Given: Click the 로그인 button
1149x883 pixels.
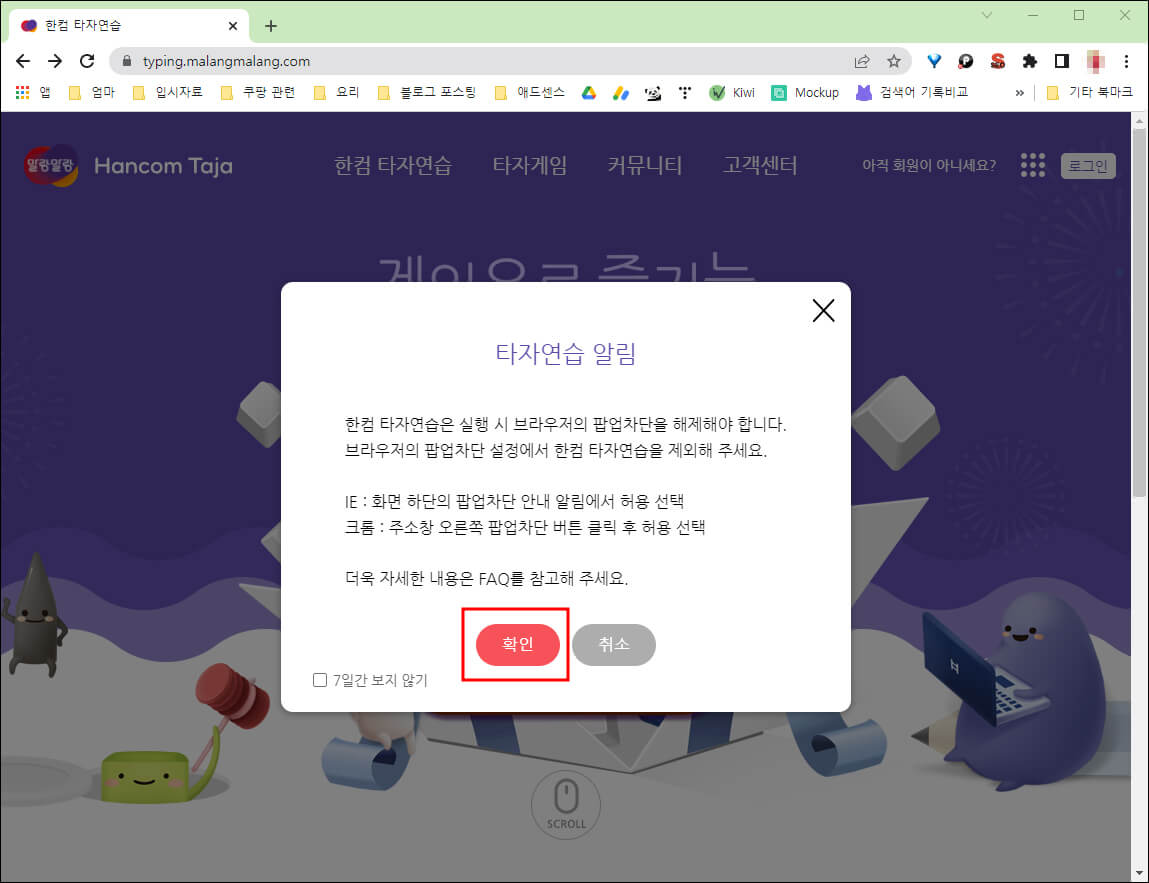Looking at the screenshot, I should point(1088,166).
